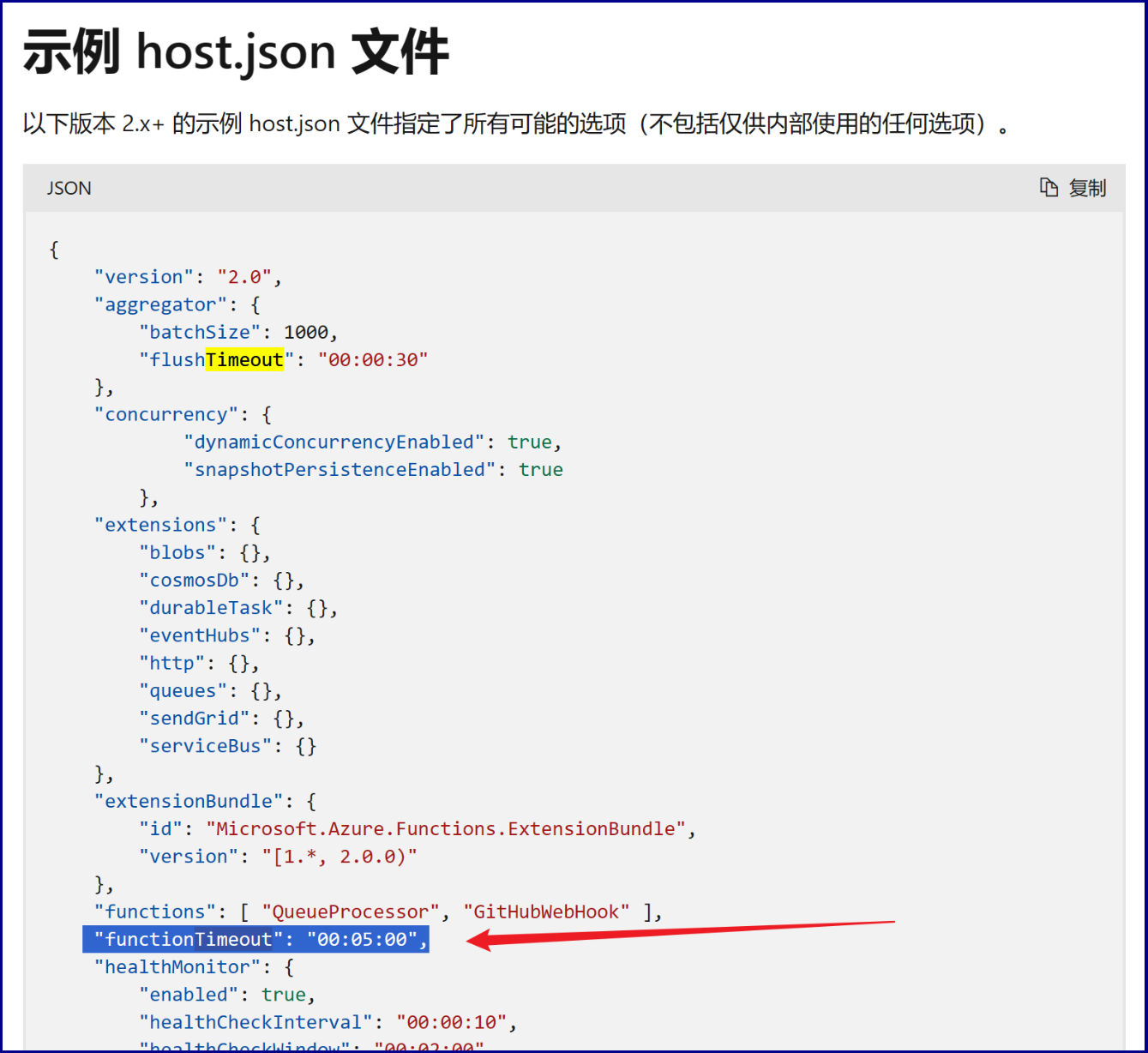Click the "snapshotPersistenceEnabled" key

pyautogui.click(x=340, y=469)
